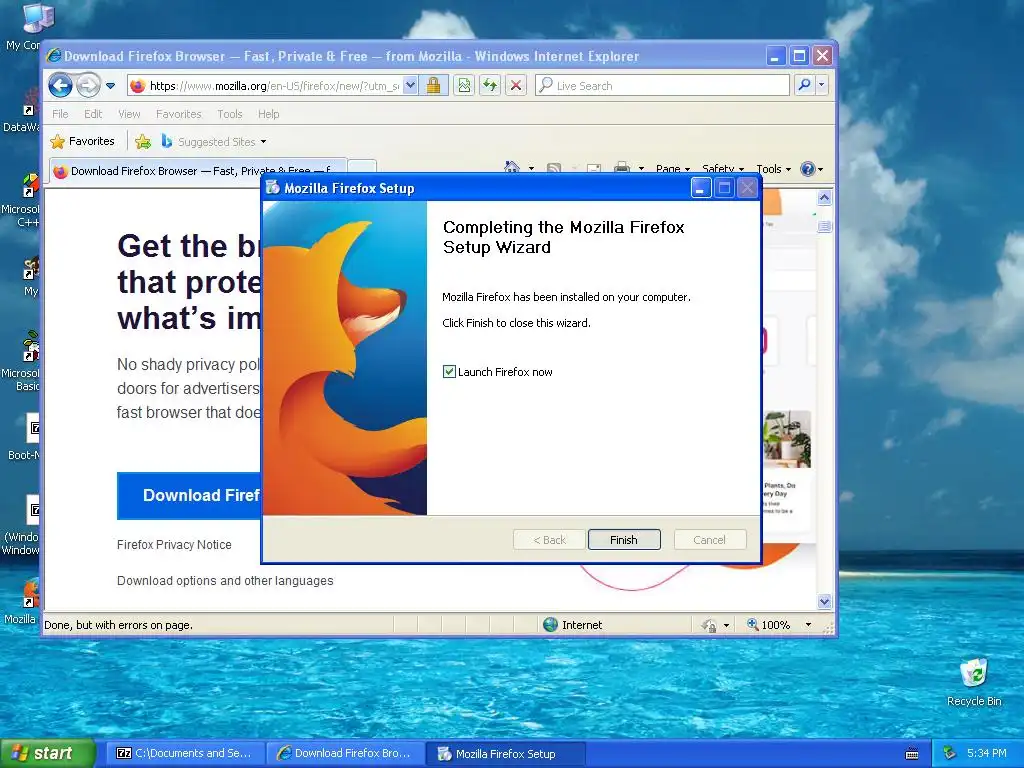Image resolution: width=1024 pixels, height=768 pixels.
Task: Click the IE Forward arrow button
Action: click(x=88, y=85)
